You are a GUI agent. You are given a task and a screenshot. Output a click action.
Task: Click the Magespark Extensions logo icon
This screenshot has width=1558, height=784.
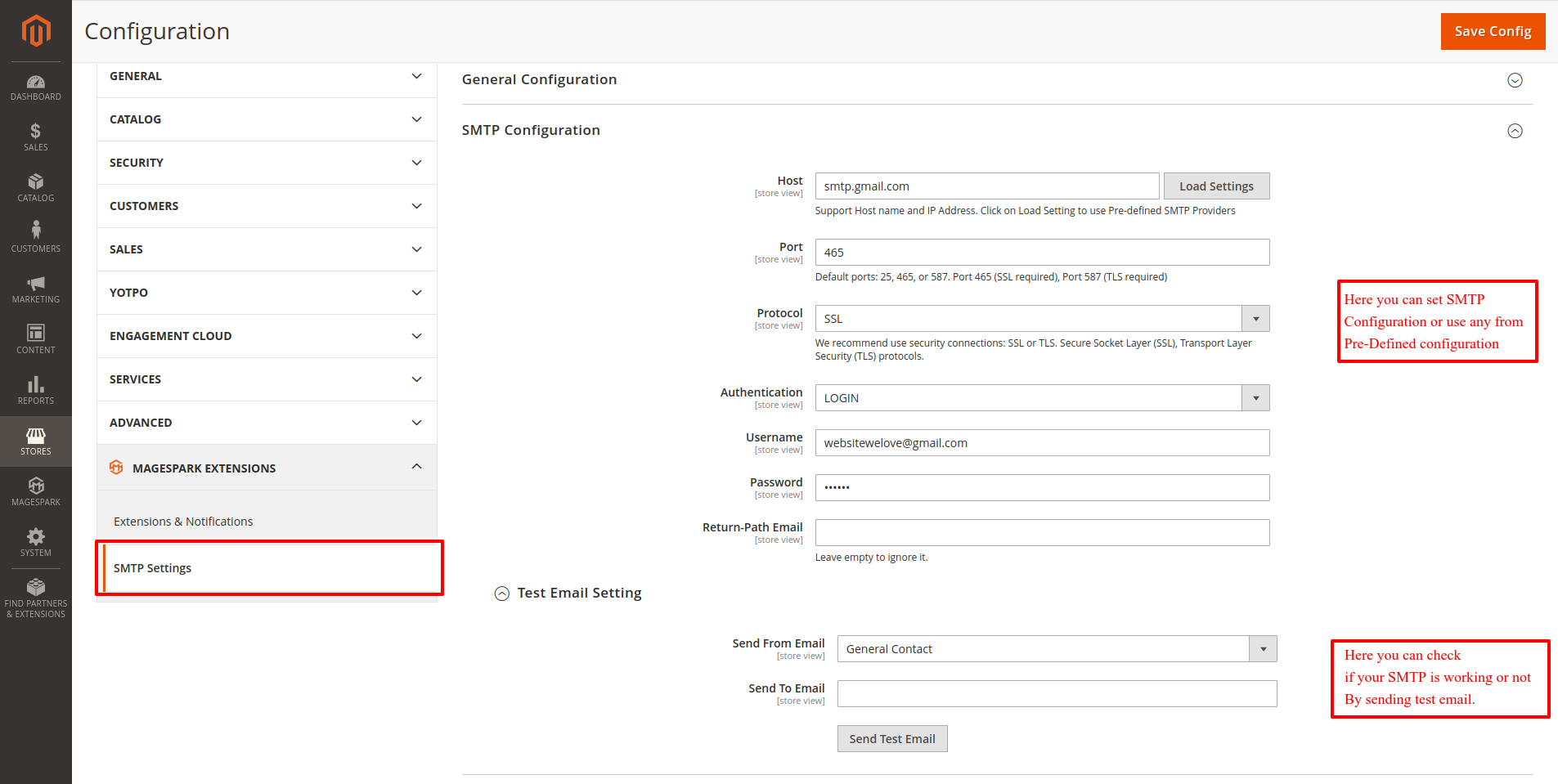(116, 468)
